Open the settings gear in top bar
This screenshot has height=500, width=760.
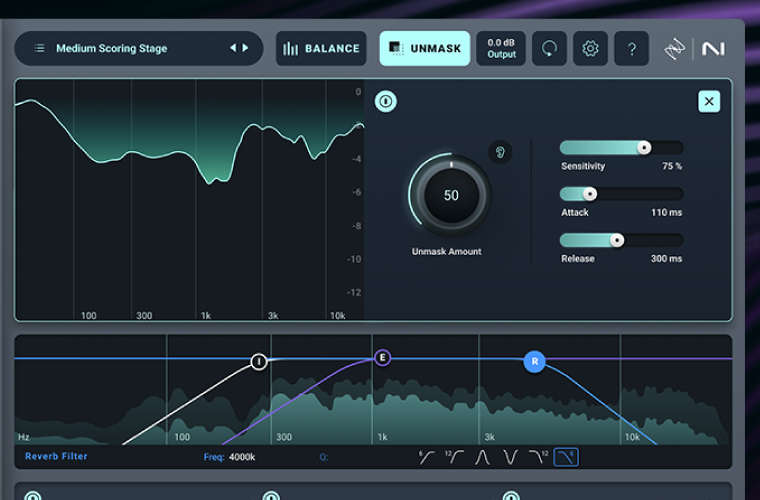tap(590, 48)
